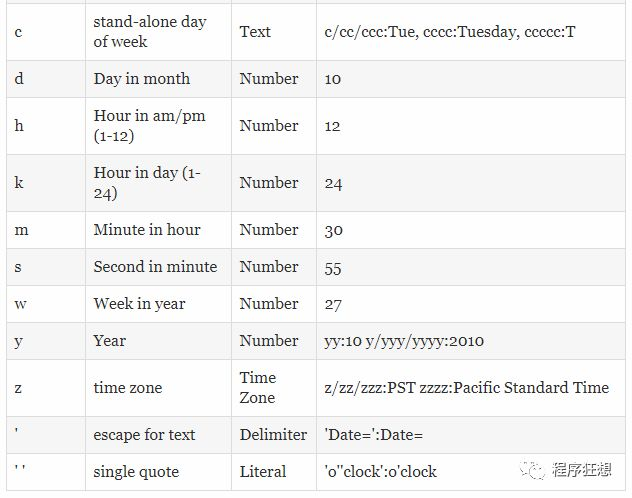Select the 'Literal' type cell
The height and width of the screenshot is (498, 632).
tap(274, 472)
